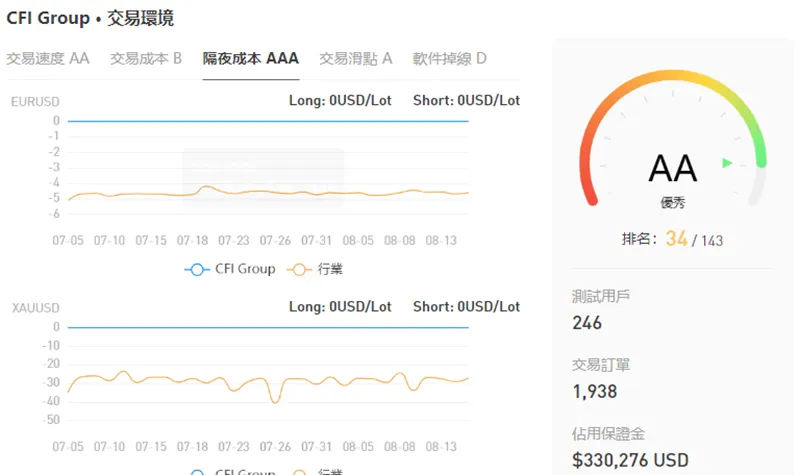Click EURUSD Long: 0USD/Lot value
The height and width of the screenshot is (475, 799).
[340, 100]
